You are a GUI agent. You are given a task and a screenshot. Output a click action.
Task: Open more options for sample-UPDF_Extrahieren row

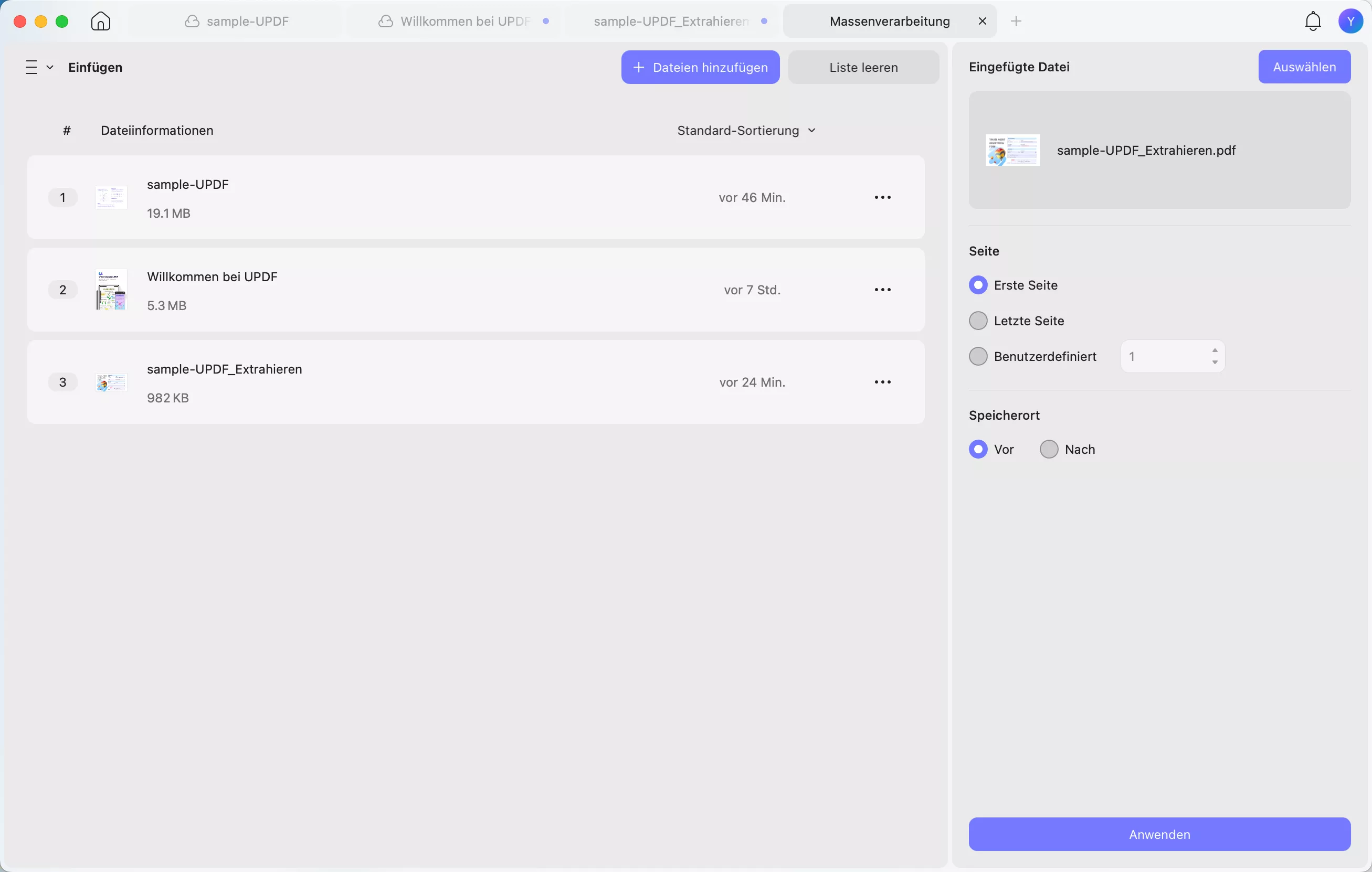pos(883,382)
